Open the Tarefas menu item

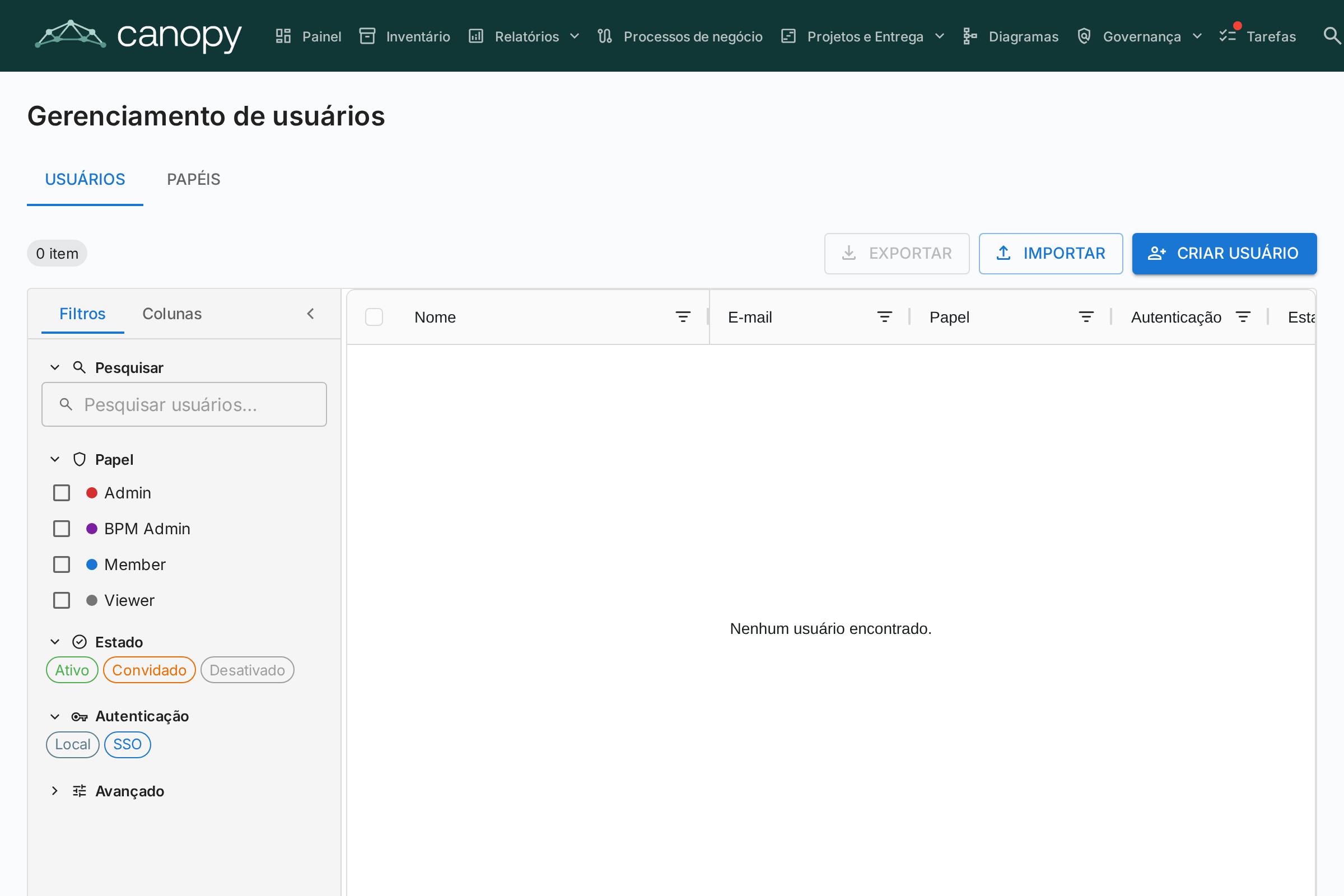[1257, 36]
